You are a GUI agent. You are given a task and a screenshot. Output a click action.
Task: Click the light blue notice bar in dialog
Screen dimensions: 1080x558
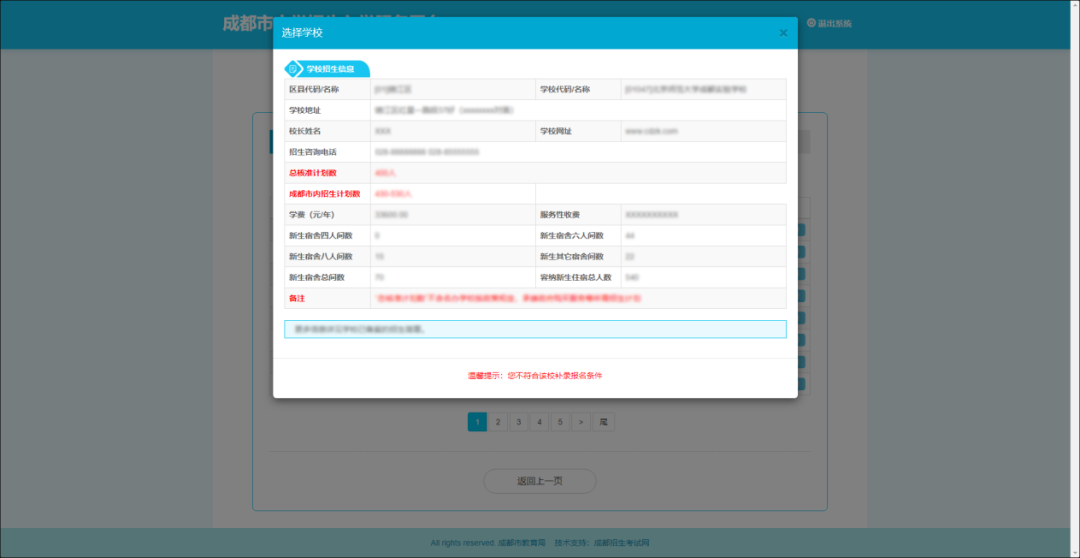(x=535, y=329)
